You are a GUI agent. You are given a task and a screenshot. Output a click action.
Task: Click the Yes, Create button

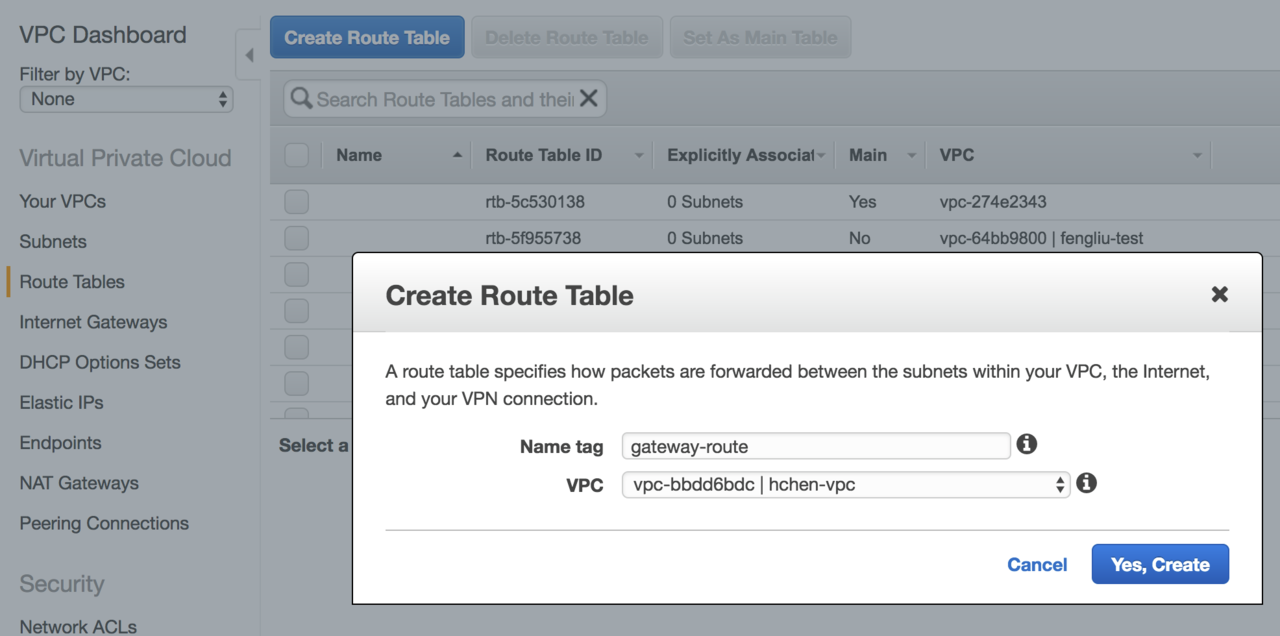point(1160,564)
